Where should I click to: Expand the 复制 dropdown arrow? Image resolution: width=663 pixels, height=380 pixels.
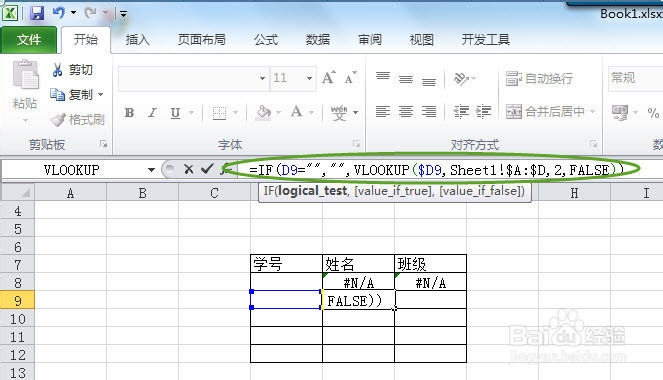tap(101, 94)
